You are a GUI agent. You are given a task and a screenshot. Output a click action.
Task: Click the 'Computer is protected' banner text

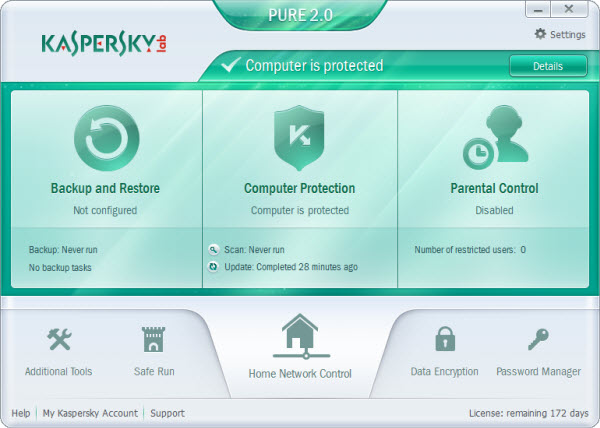tap(314, 65)
